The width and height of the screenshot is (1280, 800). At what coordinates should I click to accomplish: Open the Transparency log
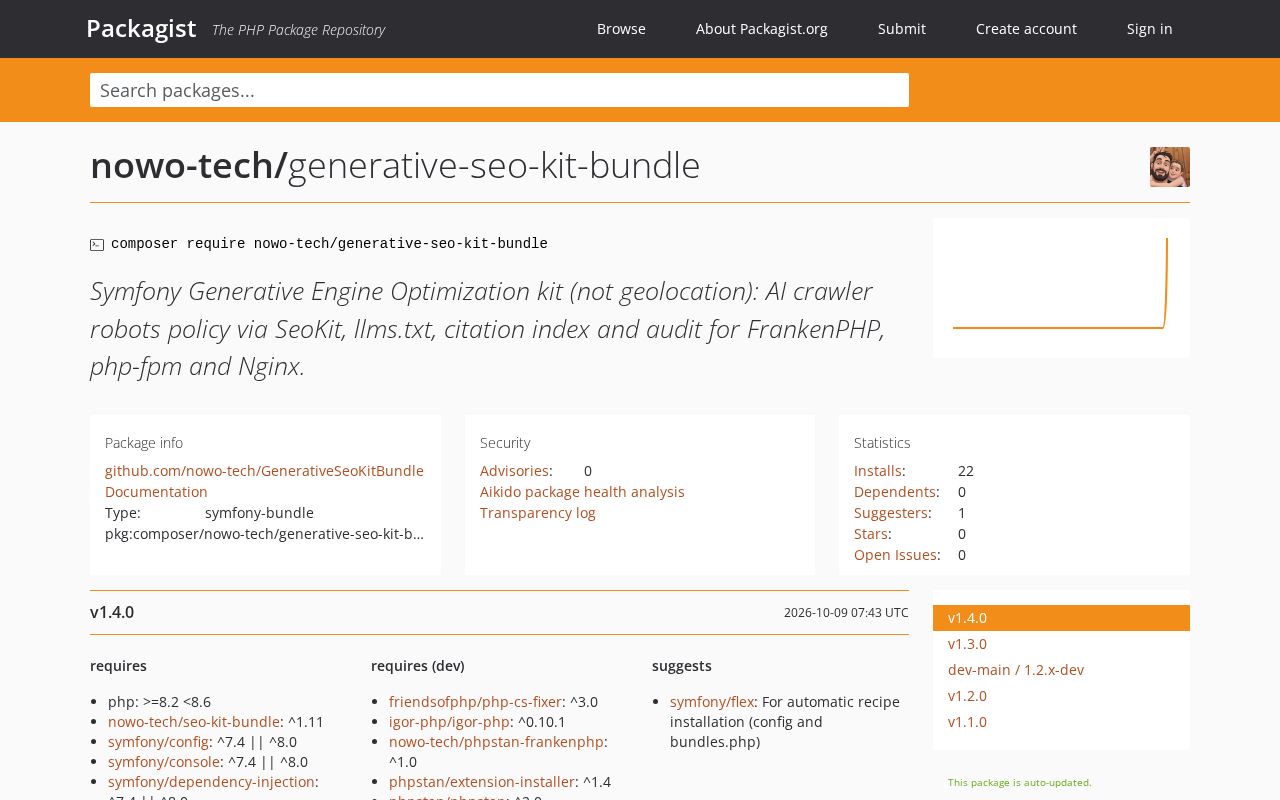point(538,513)
